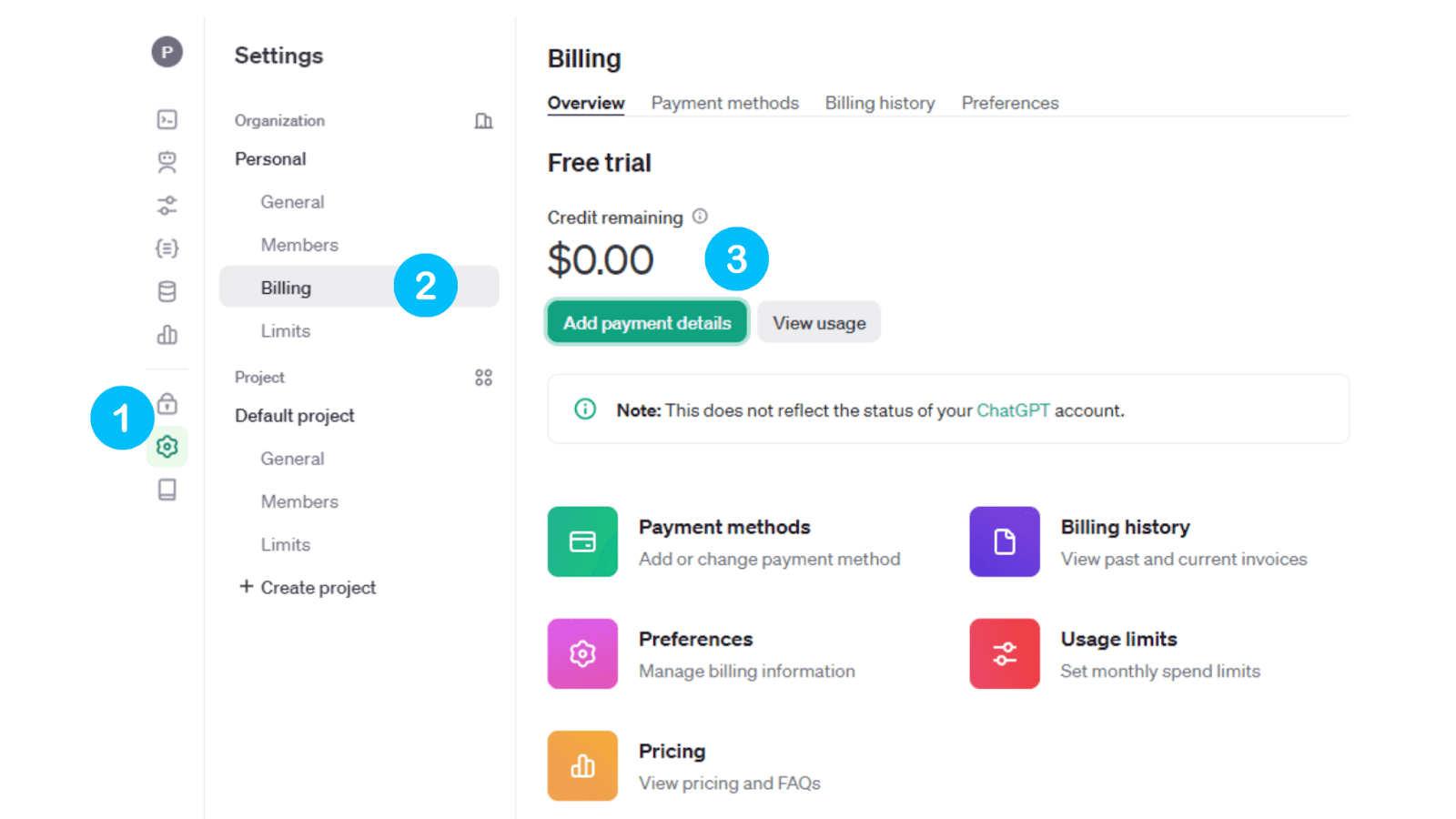Open API keys via the lock icon
Viewport: 1456px width, 819px height.
click(x=167, y=403)
